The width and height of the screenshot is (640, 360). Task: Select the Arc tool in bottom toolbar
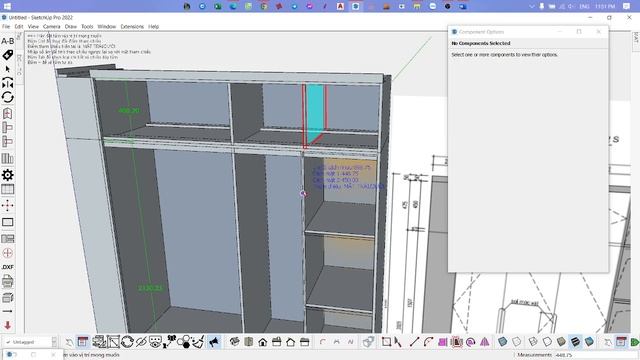pyautogui.click(x=428, y=342)
